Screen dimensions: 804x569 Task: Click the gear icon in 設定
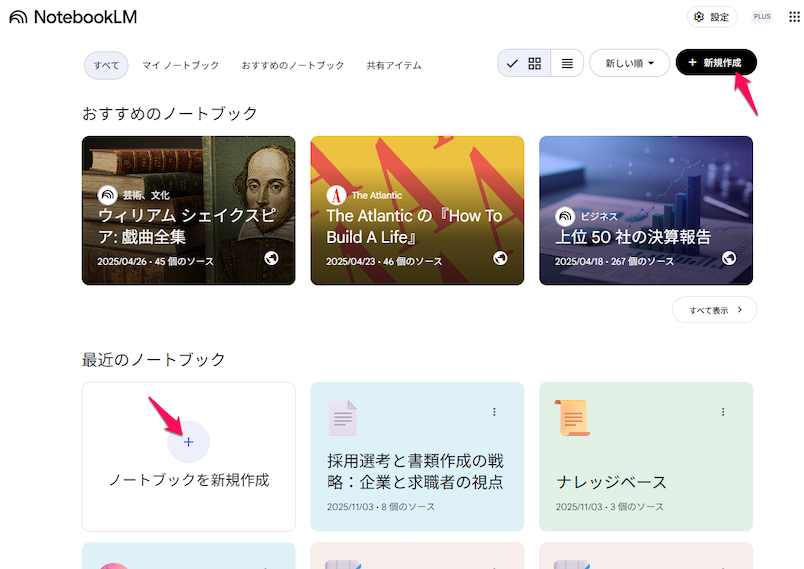tap(699, 17)
